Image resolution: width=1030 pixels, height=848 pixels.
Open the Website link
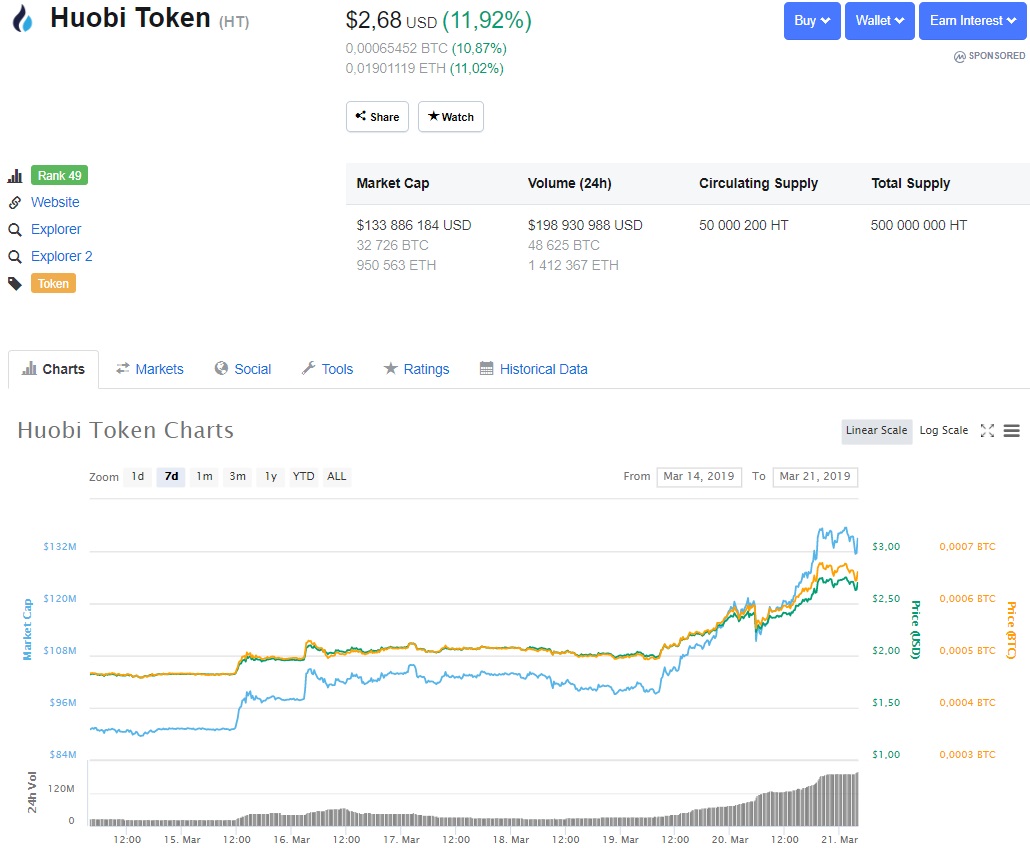tap(55, 202)
